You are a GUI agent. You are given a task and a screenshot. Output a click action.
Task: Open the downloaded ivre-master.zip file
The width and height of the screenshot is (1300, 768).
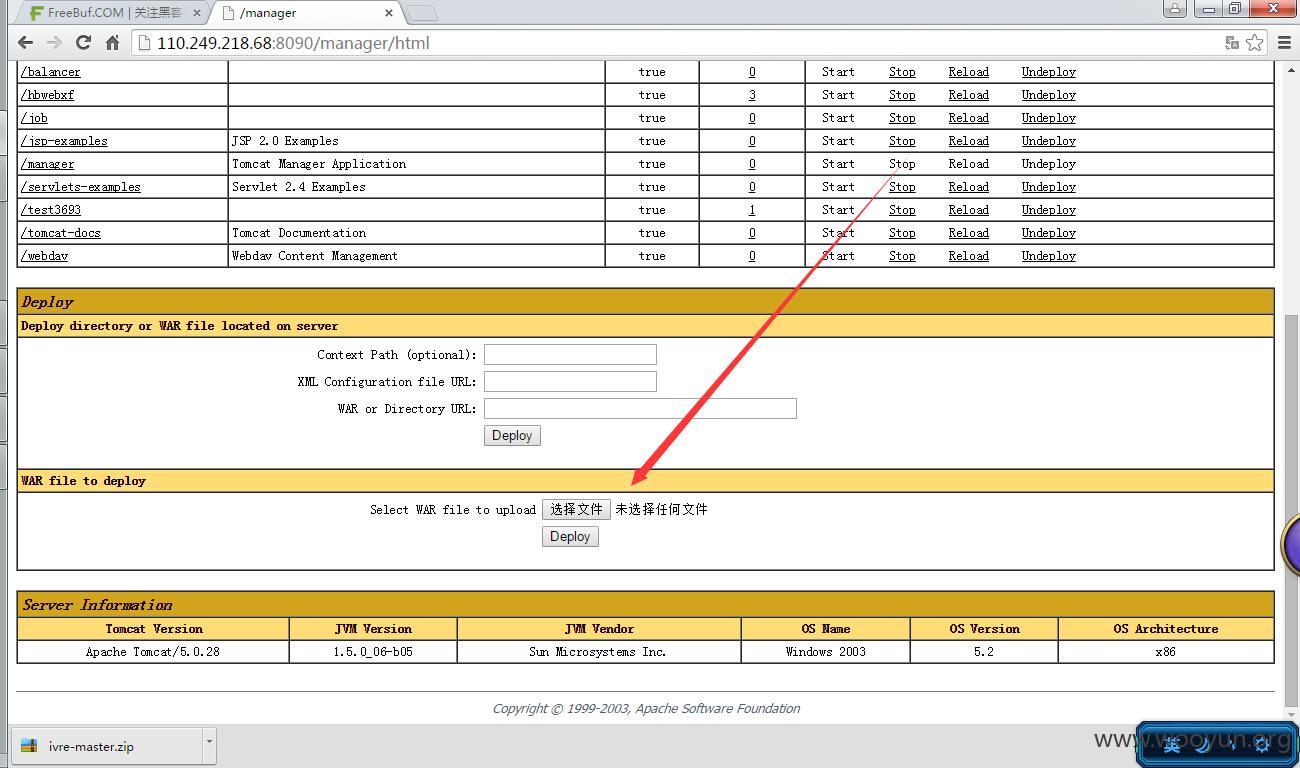click(106, 746)
